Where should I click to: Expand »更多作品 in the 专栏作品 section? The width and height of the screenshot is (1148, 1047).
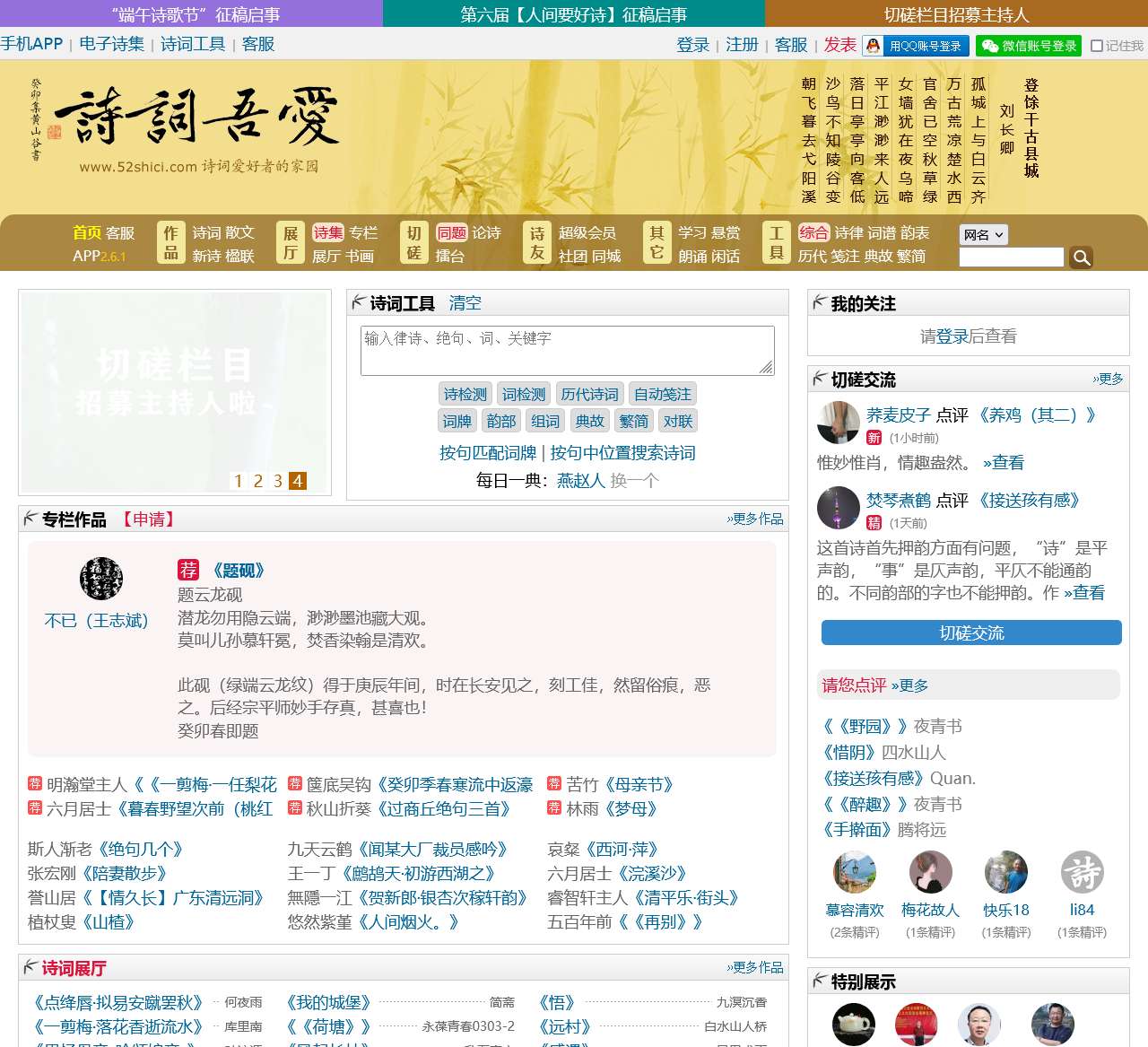[x=756, y=519]
